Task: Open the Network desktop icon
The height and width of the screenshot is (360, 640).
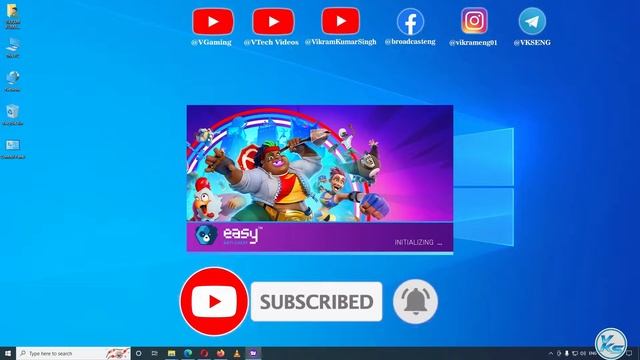Action: (x=13, y=81)
